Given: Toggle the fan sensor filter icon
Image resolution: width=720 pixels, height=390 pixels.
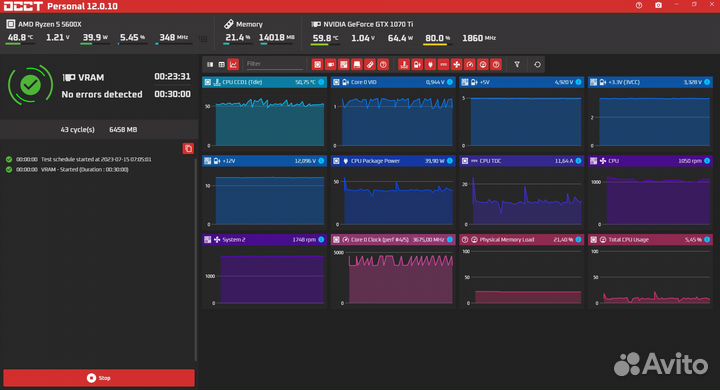Looking at the screenshot, I should tap(456, 65).
